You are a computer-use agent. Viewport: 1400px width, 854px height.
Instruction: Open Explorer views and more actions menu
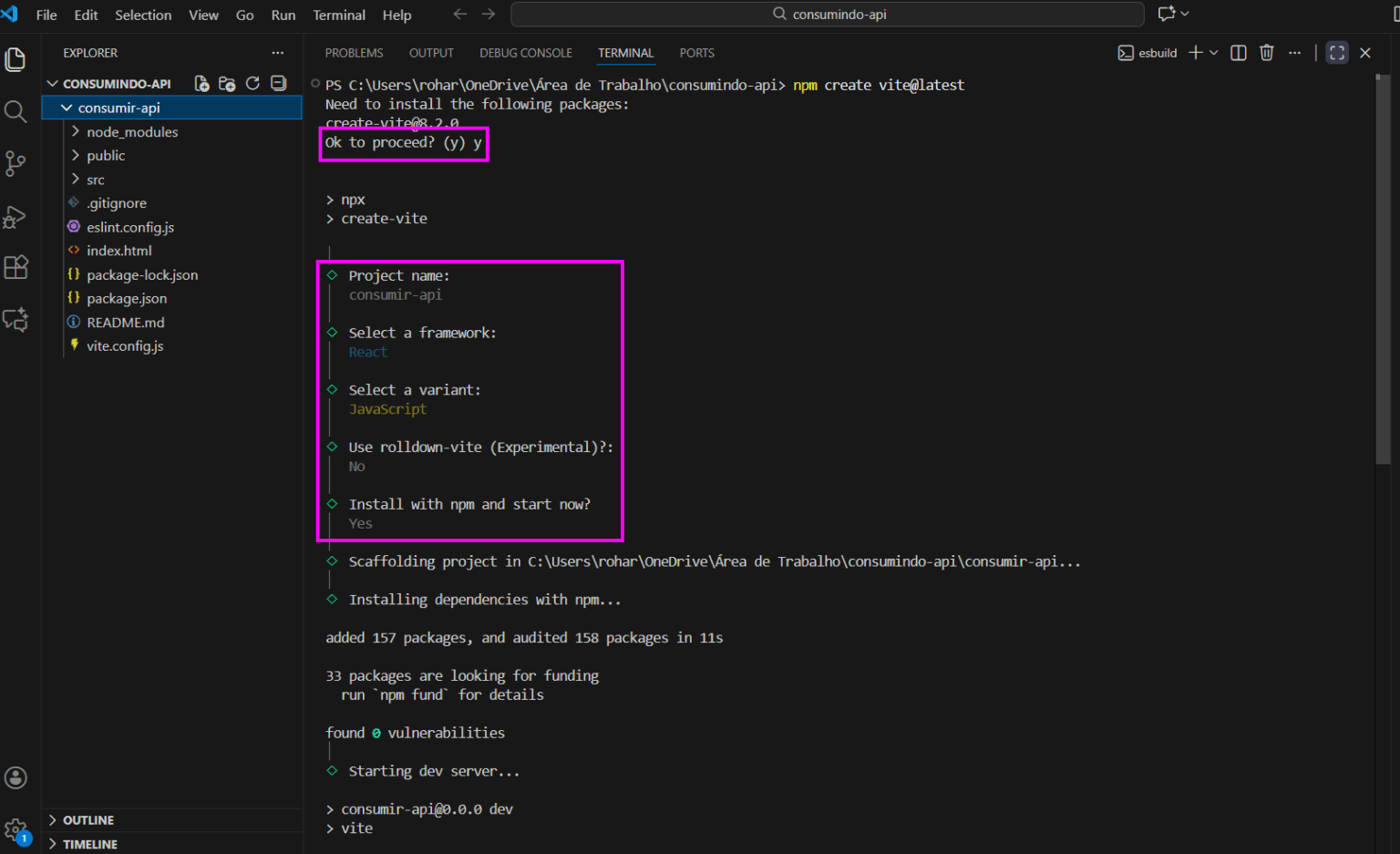278,53
